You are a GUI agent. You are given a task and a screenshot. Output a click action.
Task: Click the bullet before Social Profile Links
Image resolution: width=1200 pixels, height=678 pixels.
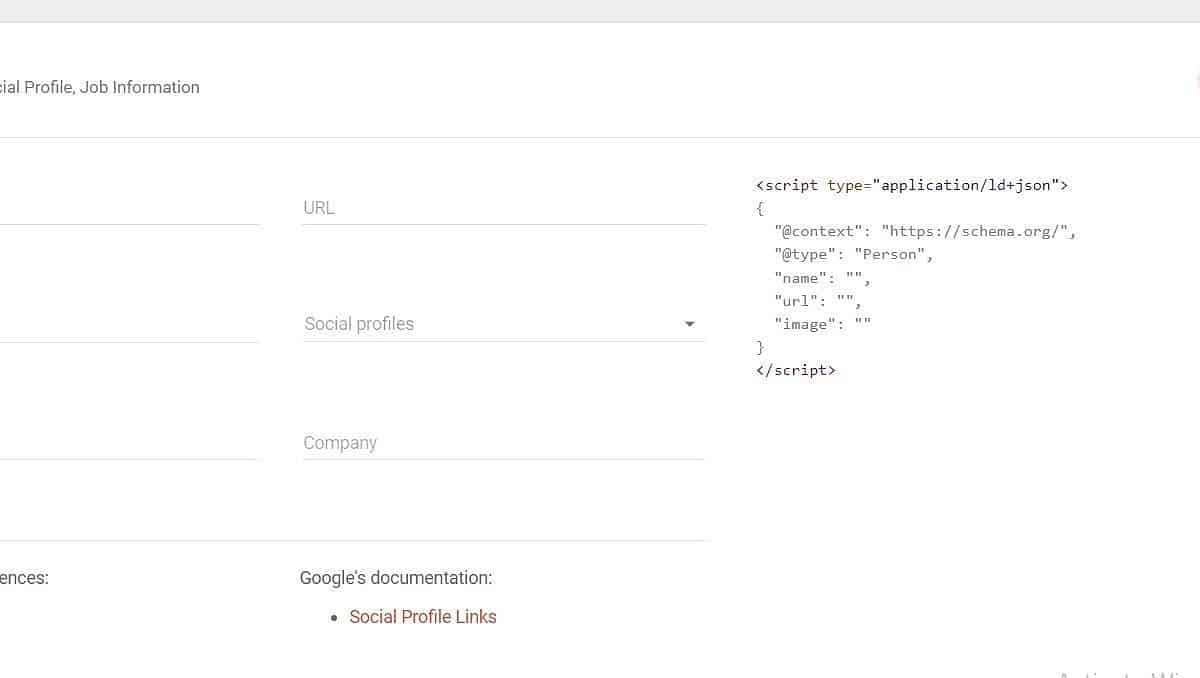pos(334,618)
